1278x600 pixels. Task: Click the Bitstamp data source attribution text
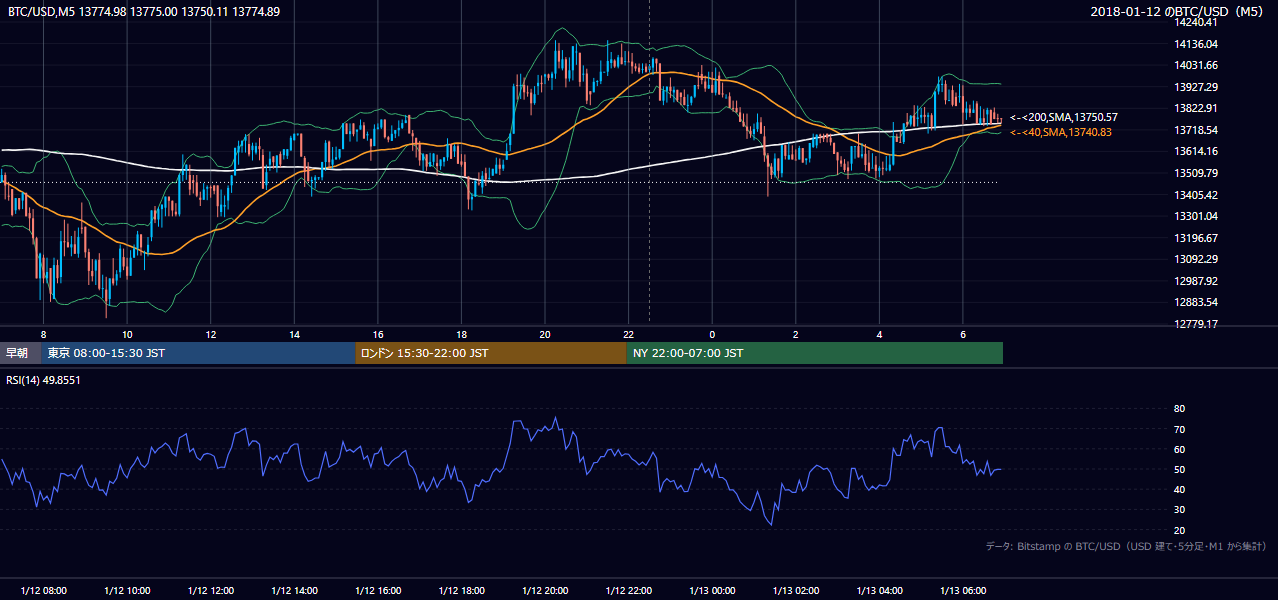coord(1126,546)
